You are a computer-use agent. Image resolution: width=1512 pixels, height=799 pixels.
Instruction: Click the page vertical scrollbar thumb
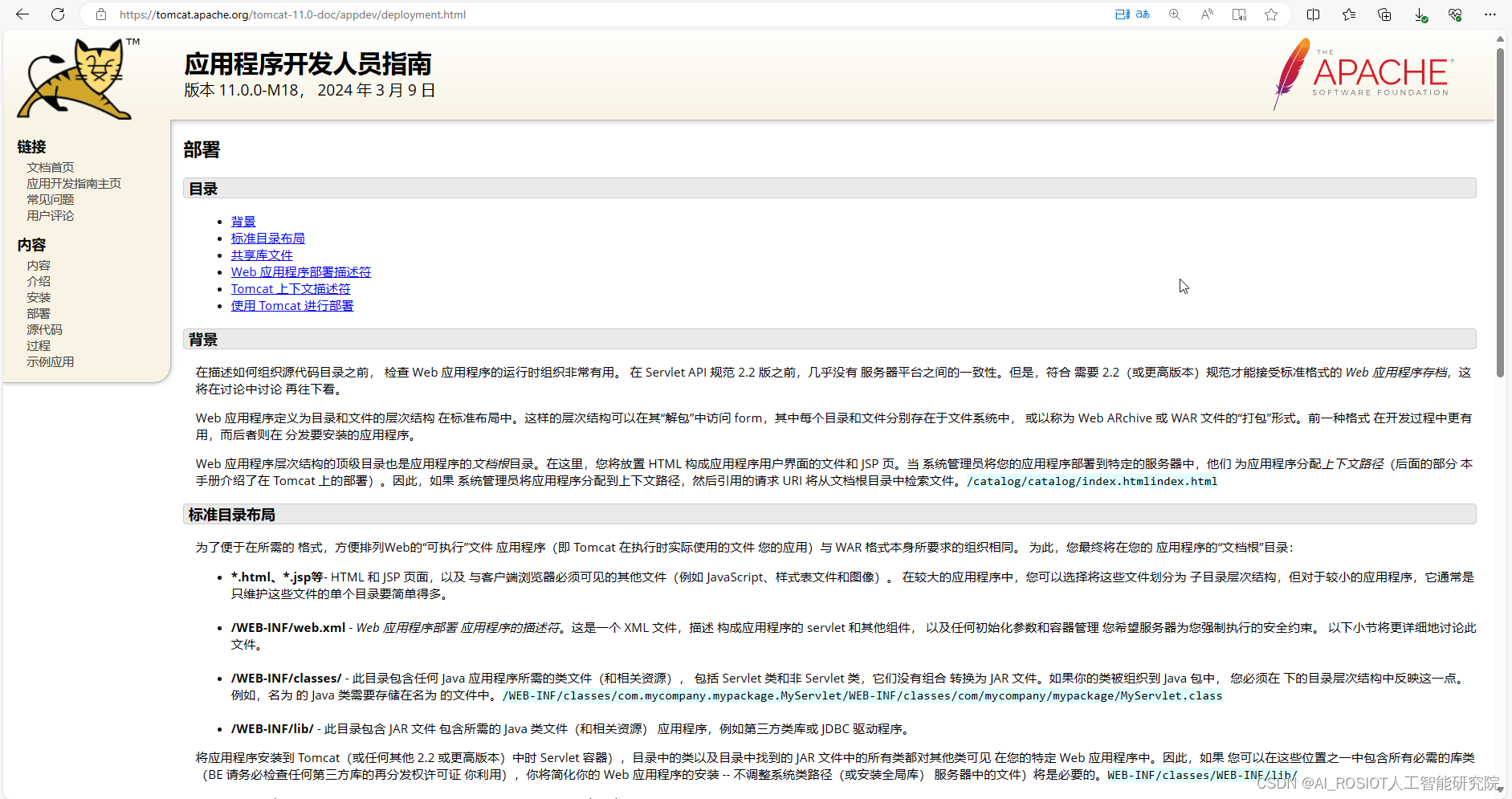pyautogui.click(x=1500, y=213)
